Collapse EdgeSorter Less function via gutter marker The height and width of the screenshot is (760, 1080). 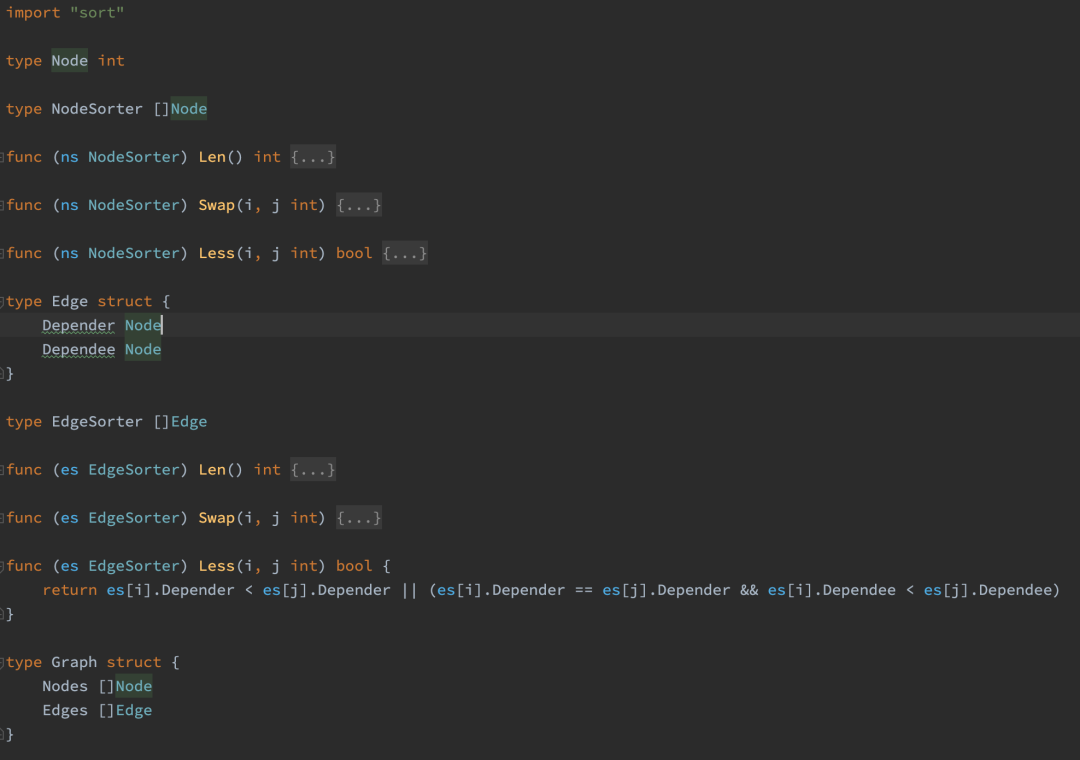pos(2,566)
